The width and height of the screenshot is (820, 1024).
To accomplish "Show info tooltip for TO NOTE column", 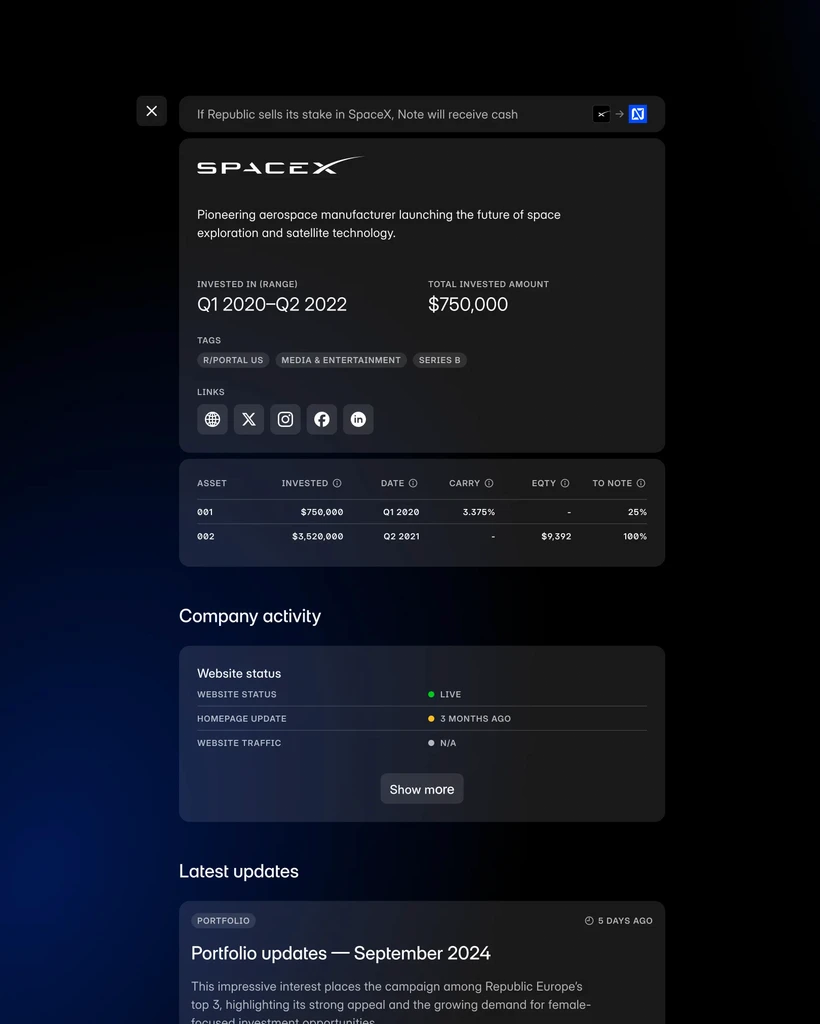I will click(641, 483).
